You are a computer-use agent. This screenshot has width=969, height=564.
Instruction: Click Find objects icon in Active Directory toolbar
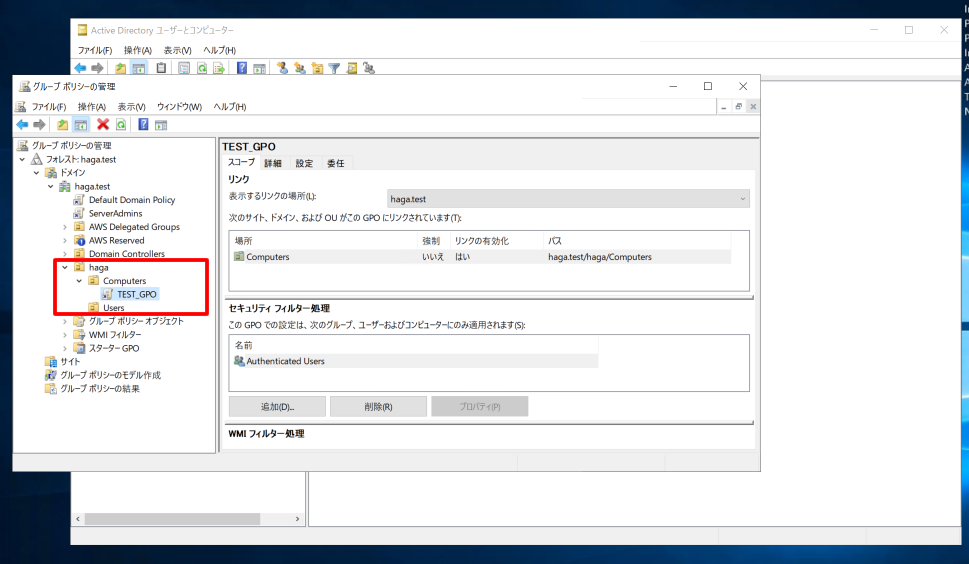coord(352,68)
